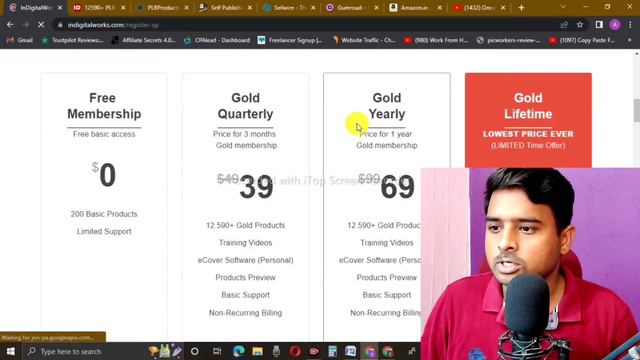Open Task View on the taskbar
Screen dimensions: 640x360
point(217,351)
